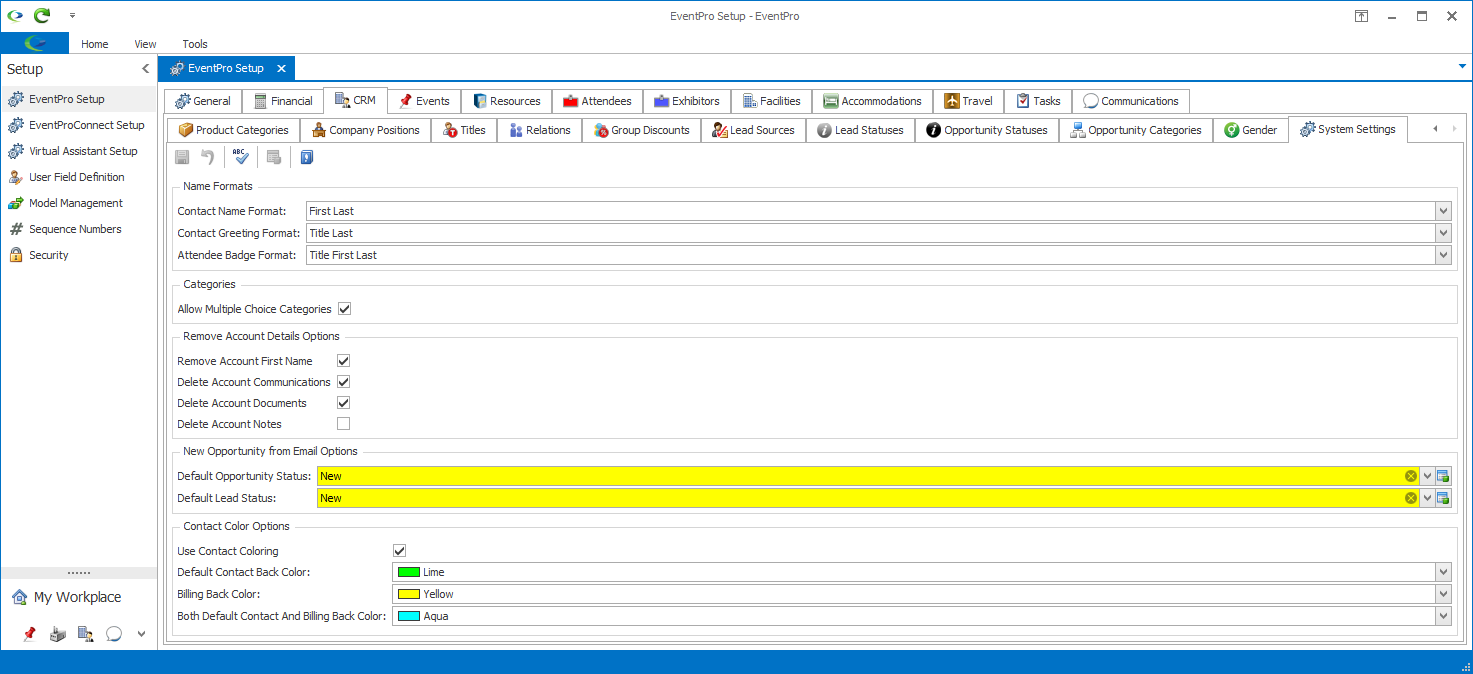Expand the Default Lead Status dropdown arrow
Viewport: 1473px width, 674px height.
click(1427, 498)
